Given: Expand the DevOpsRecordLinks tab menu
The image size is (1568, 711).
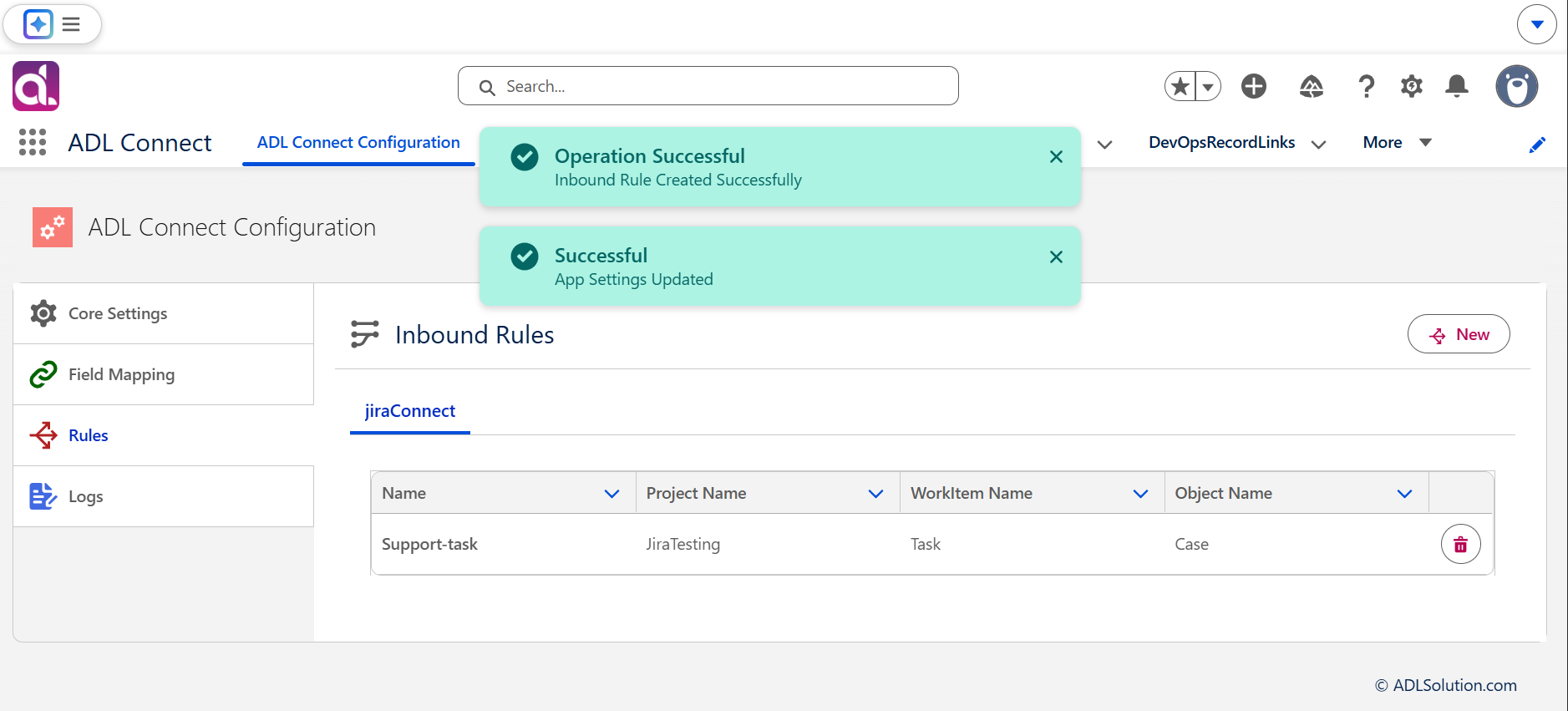Looking at the screenshot, I should pyautogui.click(x=1318, y=144).
